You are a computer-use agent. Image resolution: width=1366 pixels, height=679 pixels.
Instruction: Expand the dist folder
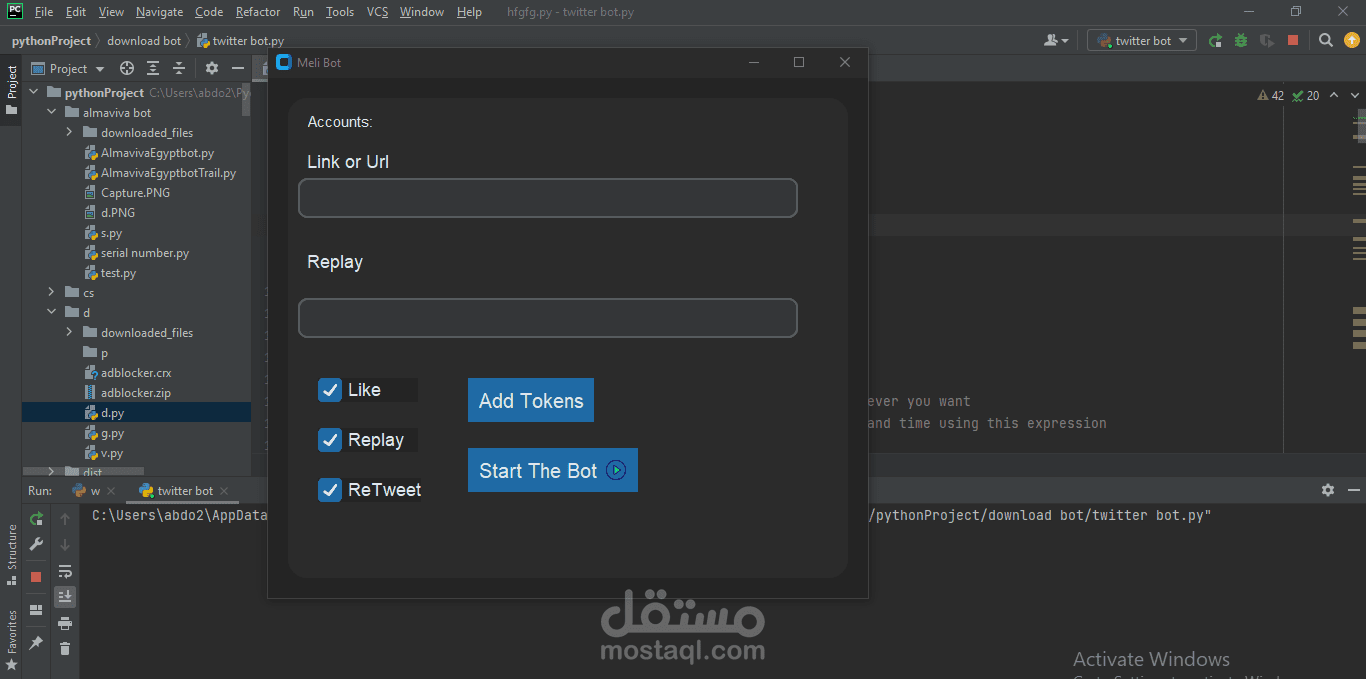coord(51,471)
